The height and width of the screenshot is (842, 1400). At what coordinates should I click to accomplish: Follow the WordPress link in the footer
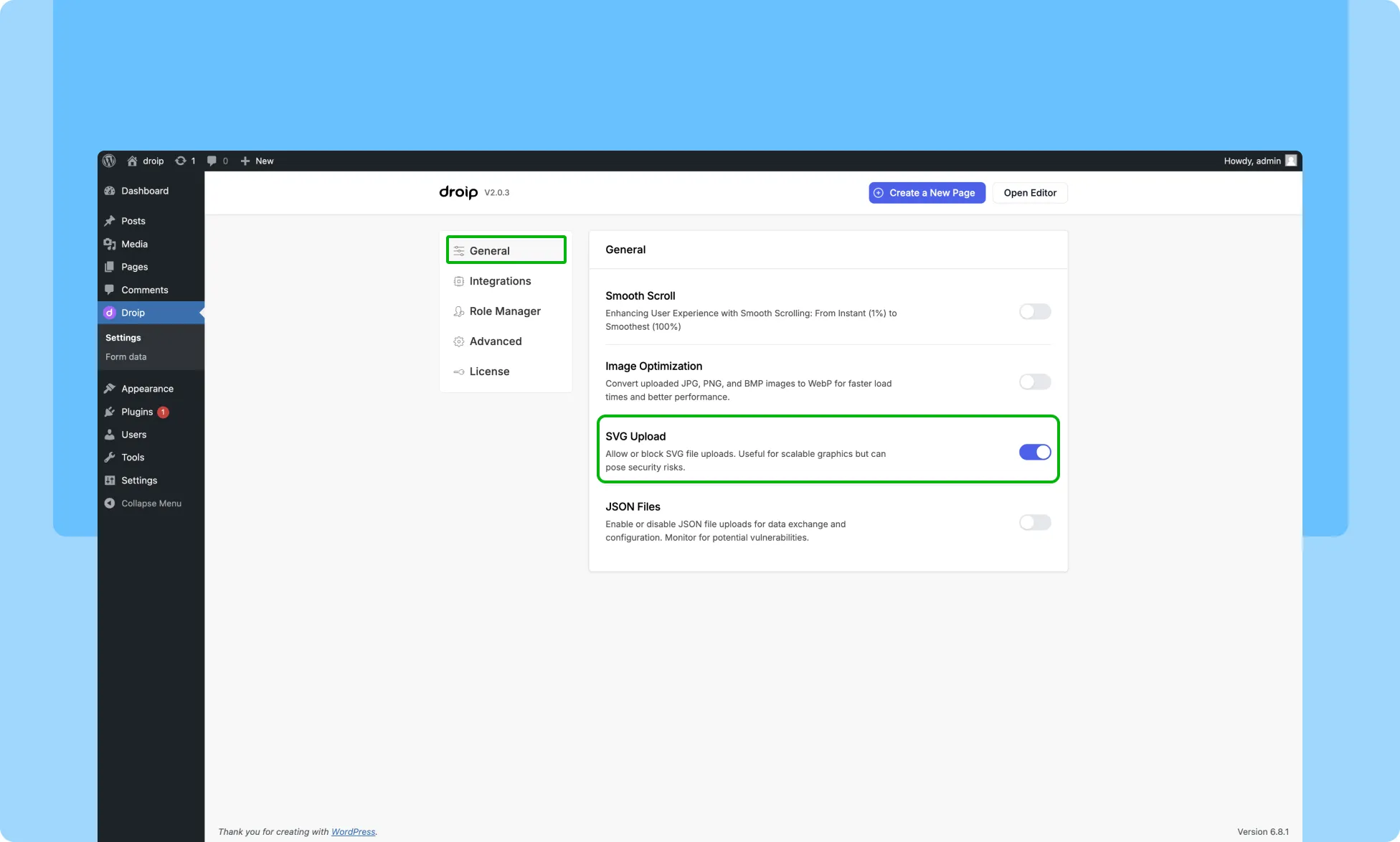[353, 832]
